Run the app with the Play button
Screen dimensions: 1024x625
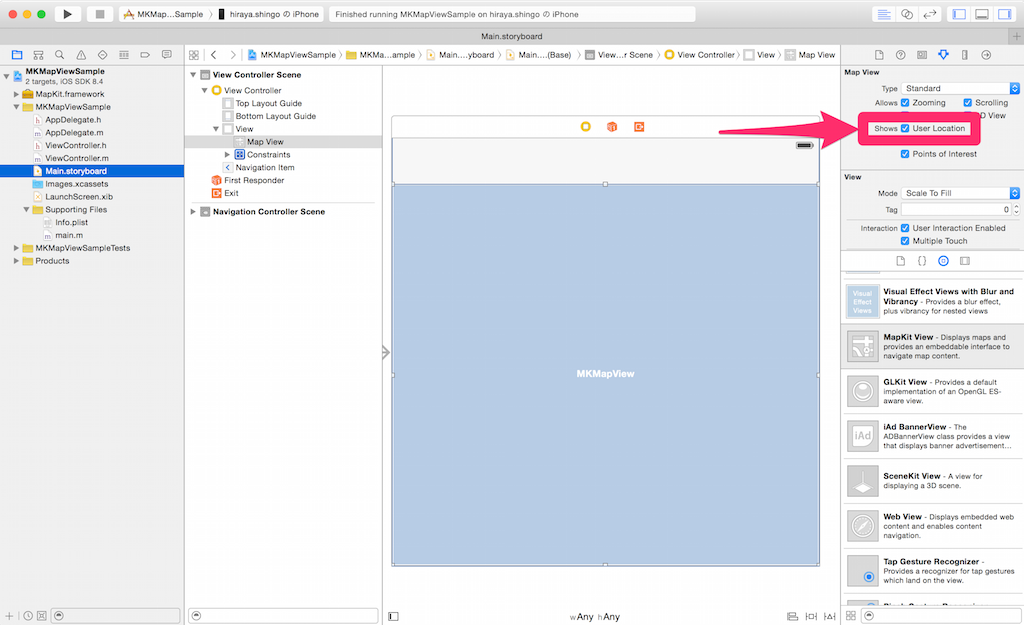pyautogui.click(x=67, y=14)
